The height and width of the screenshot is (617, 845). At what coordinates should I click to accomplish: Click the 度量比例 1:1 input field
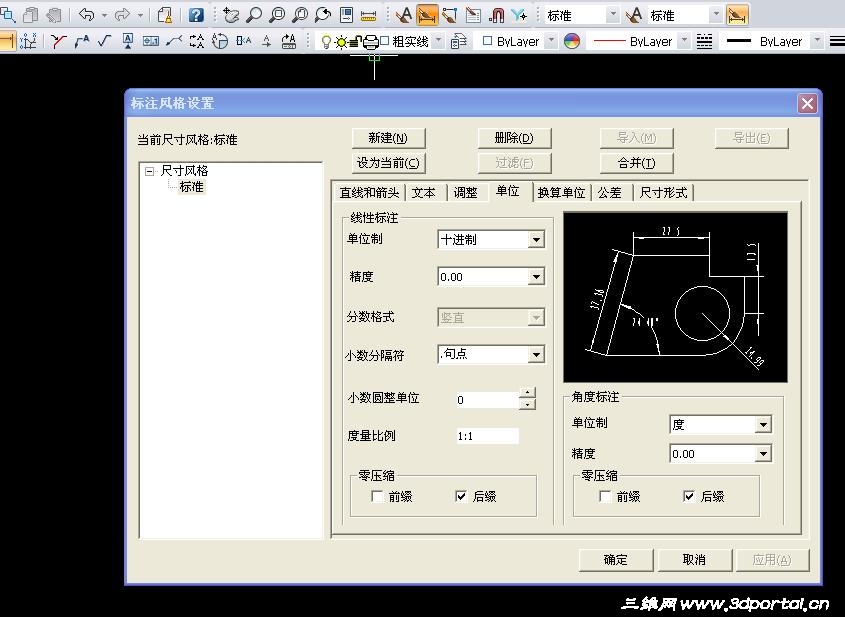tap(487, 436)
